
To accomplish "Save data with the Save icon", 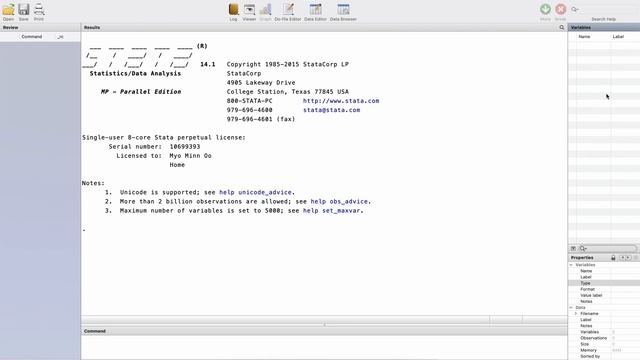I will 24,10.
